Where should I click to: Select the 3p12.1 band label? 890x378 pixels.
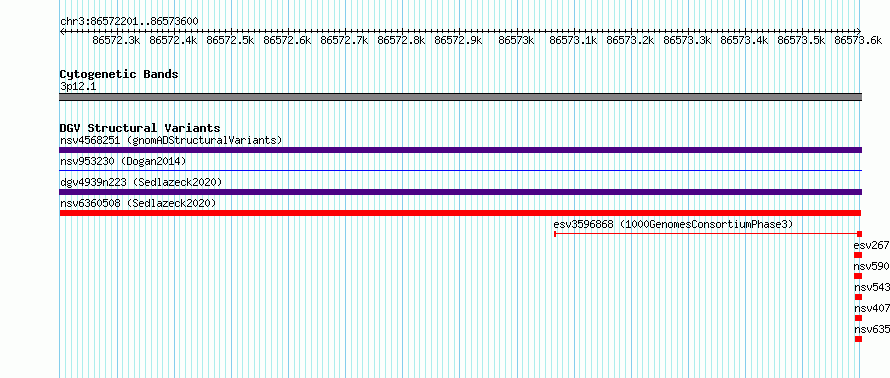coord(78,87)
